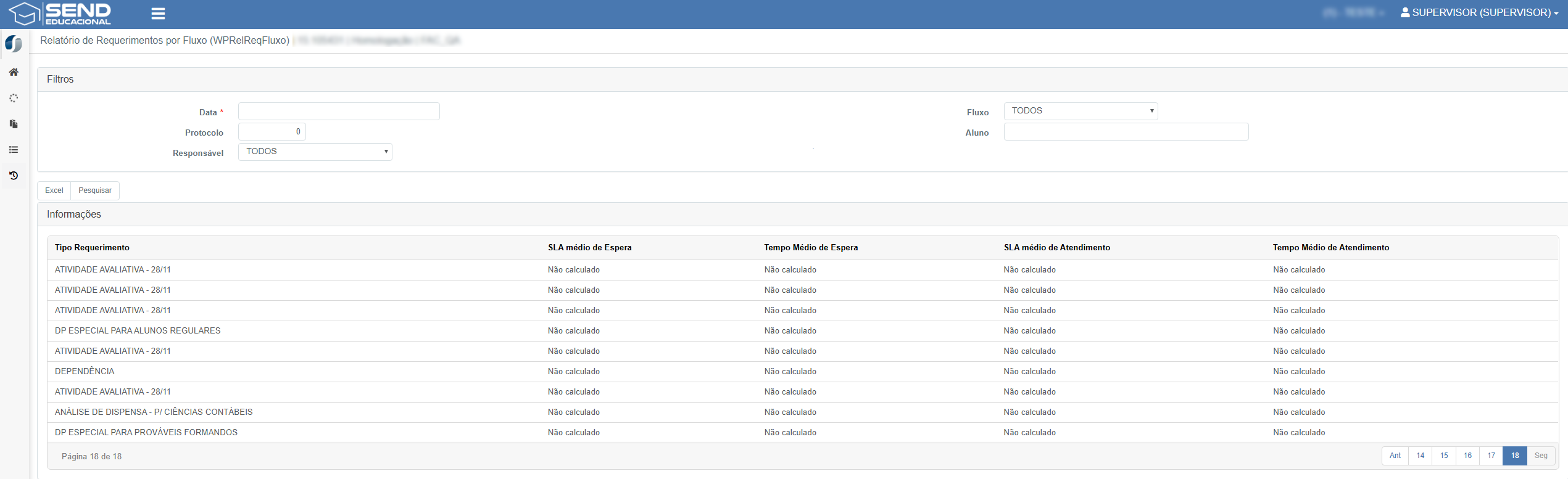Click Tempo Médio de Atendimento value for DP ESPECIAL PARA PROVÁVEIS FORMANDOS

[1299, 432]
